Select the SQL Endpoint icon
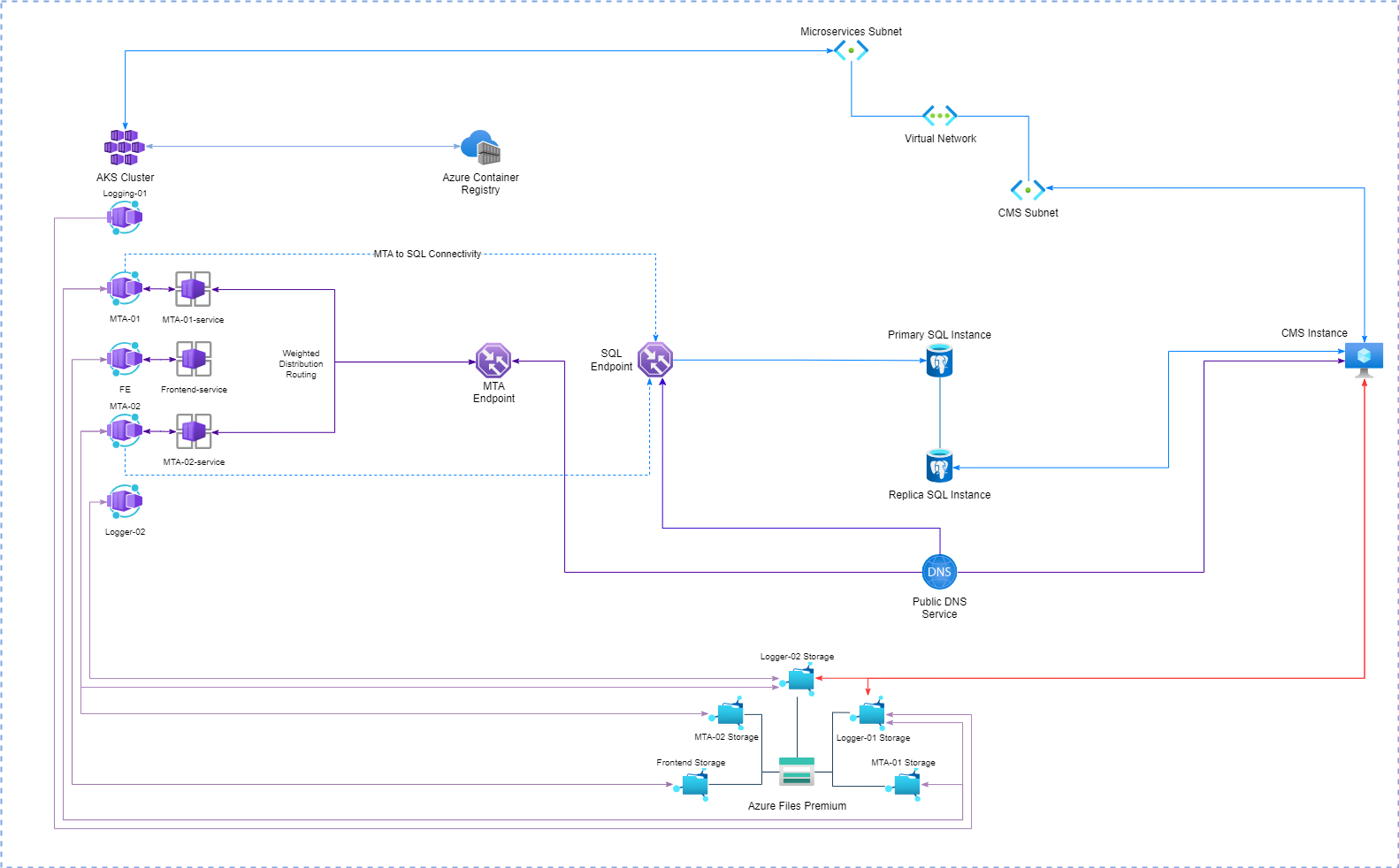 (x=655, y=360)
